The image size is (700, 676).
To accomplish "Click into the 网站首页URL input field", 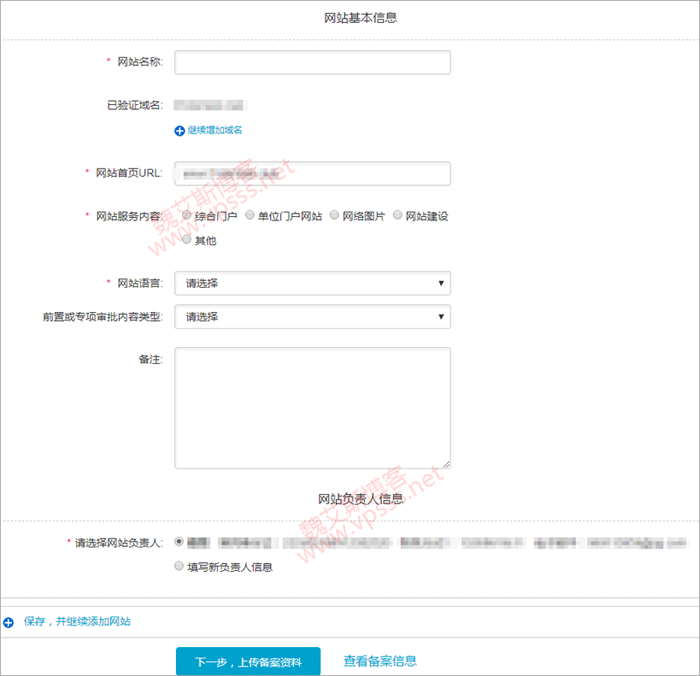I will point(312,173).
